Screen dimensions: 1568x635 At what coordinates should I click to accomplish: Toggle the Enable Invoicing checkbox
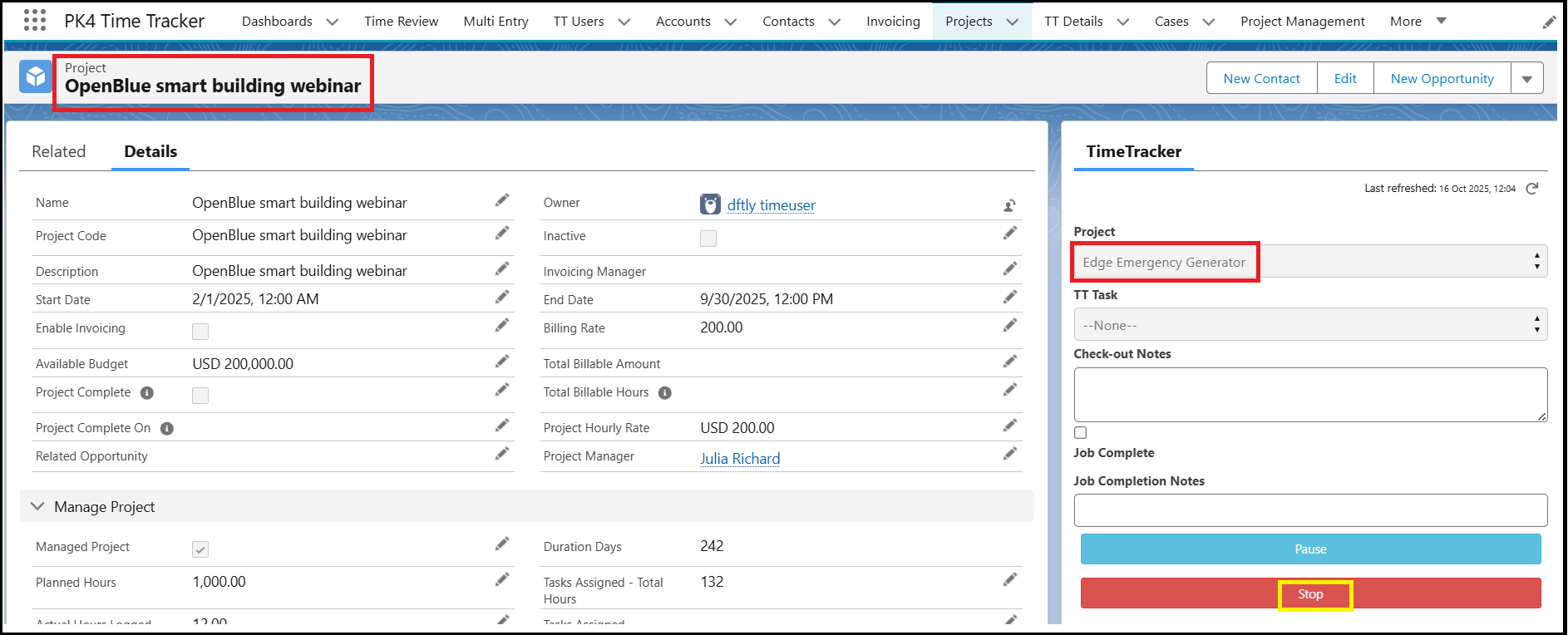click(200, 332)
